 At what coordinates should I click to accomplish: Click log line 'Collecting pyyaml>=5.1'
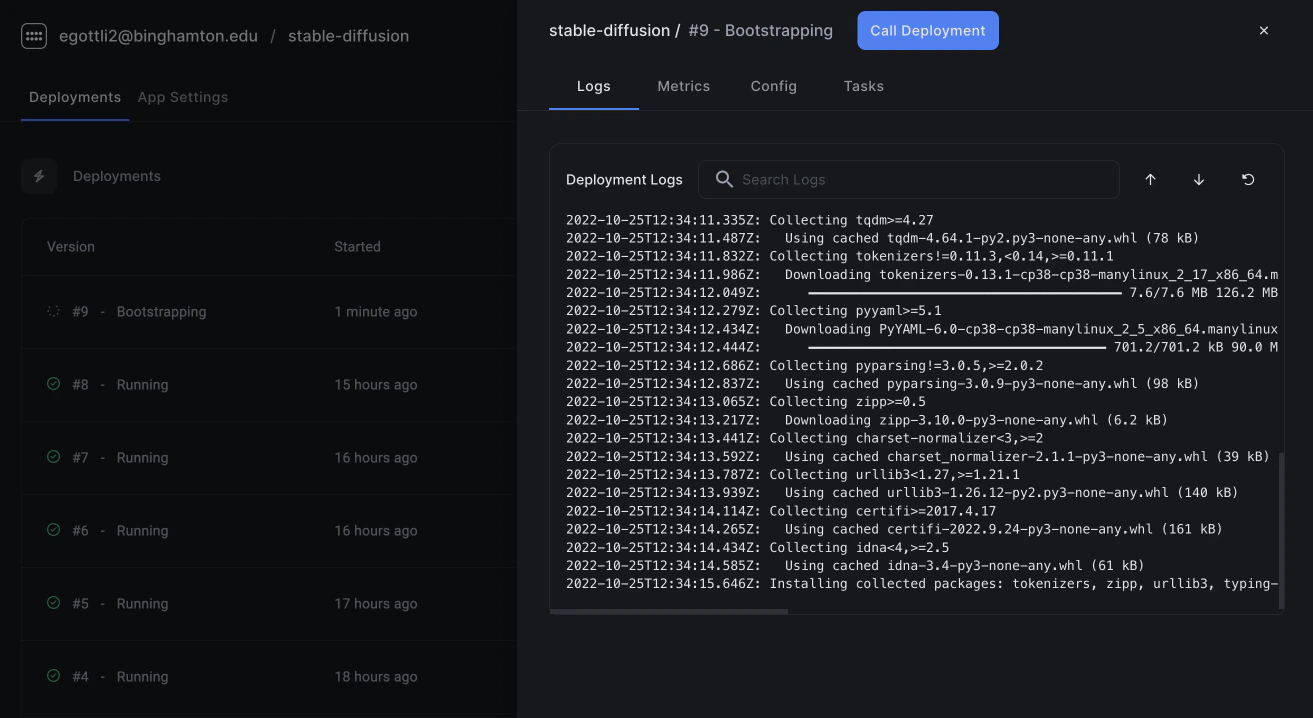pyautogui.click(x=754, y=311)
